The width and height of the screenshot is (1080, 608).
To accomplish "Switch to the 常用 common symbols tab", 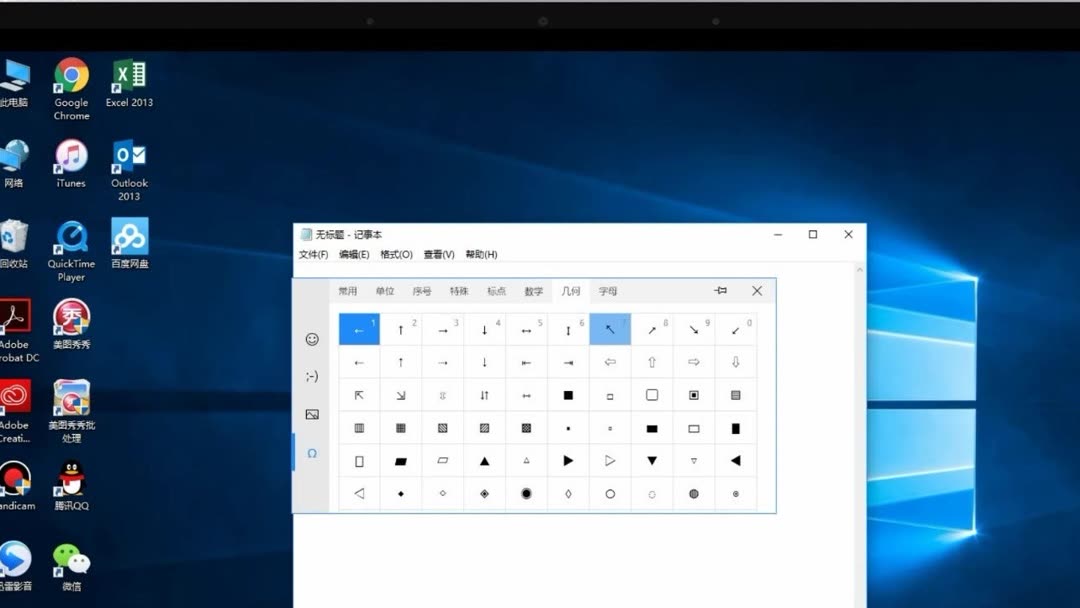I will tap(347, 291).
